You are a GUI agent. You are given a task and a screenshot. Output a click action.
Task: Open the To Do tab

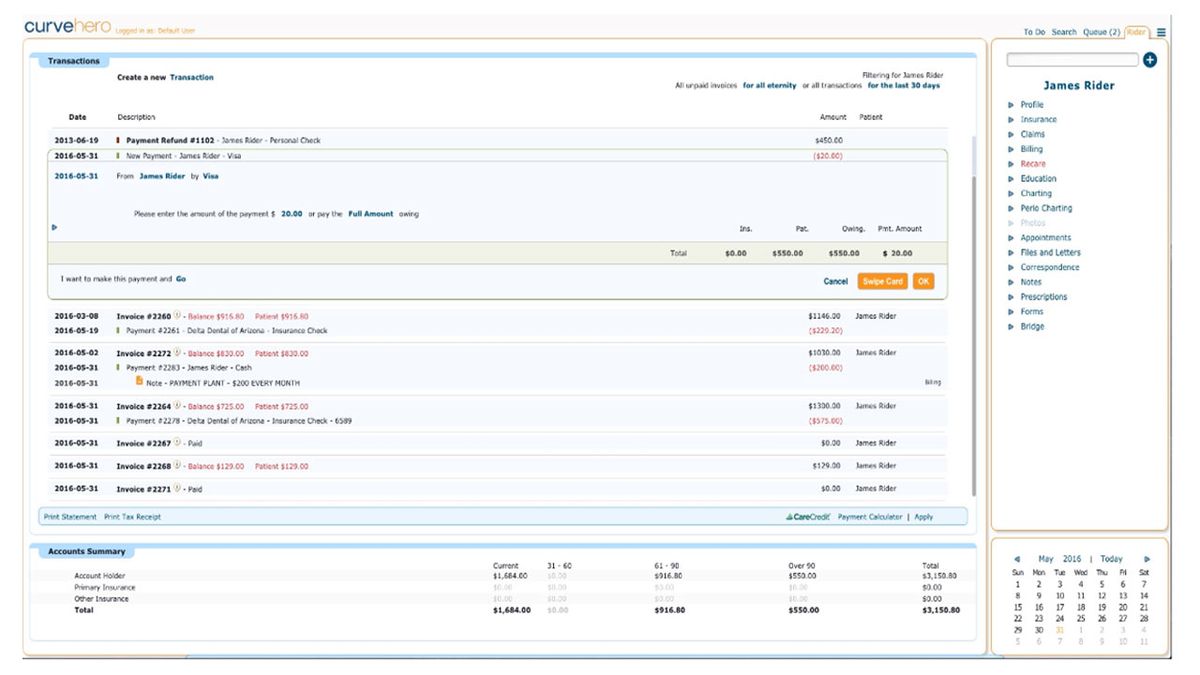1034,32
